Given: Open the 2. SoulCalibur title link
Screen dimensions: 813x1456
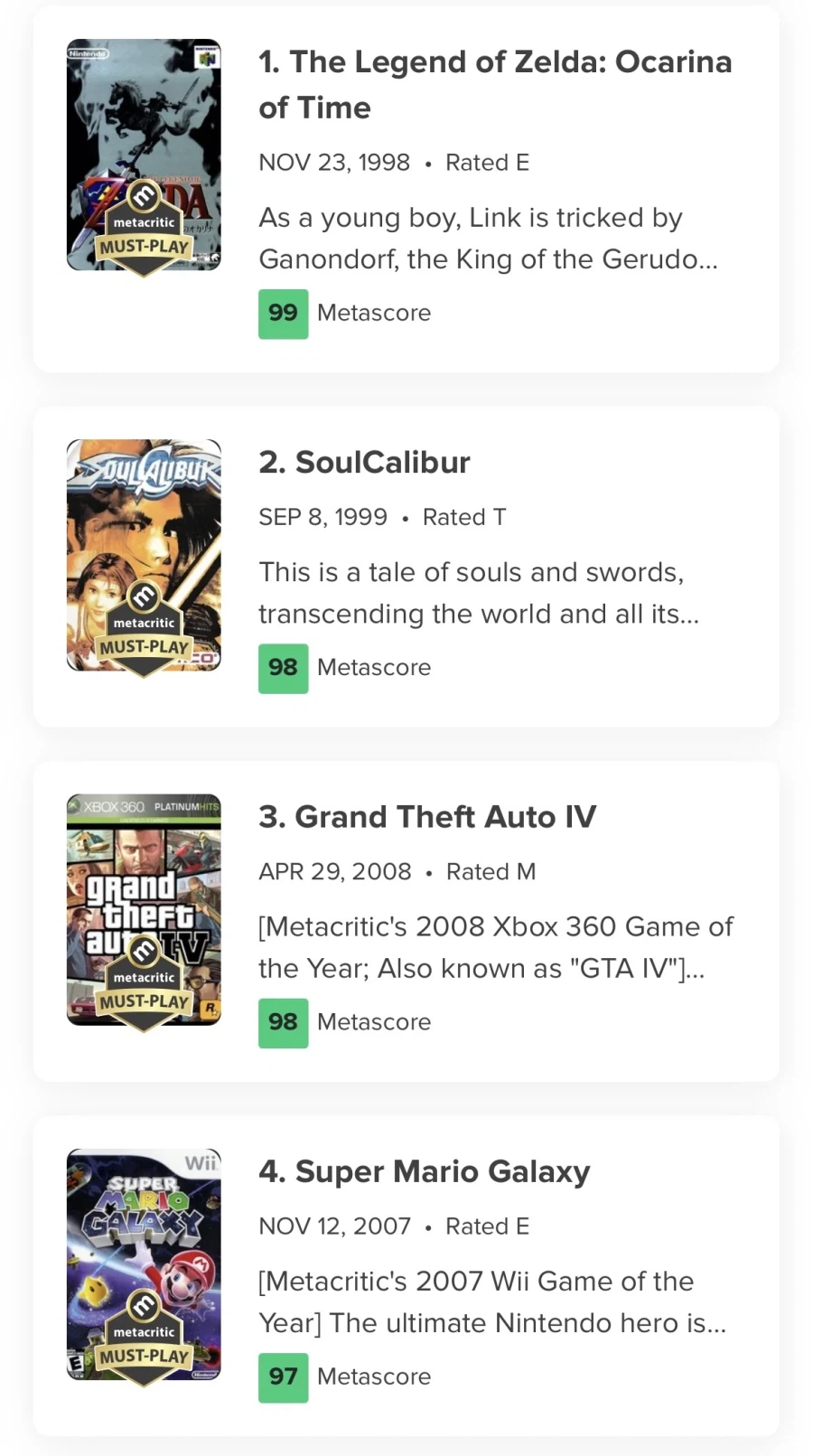Looking at the screenshot, I should [364, 462].
